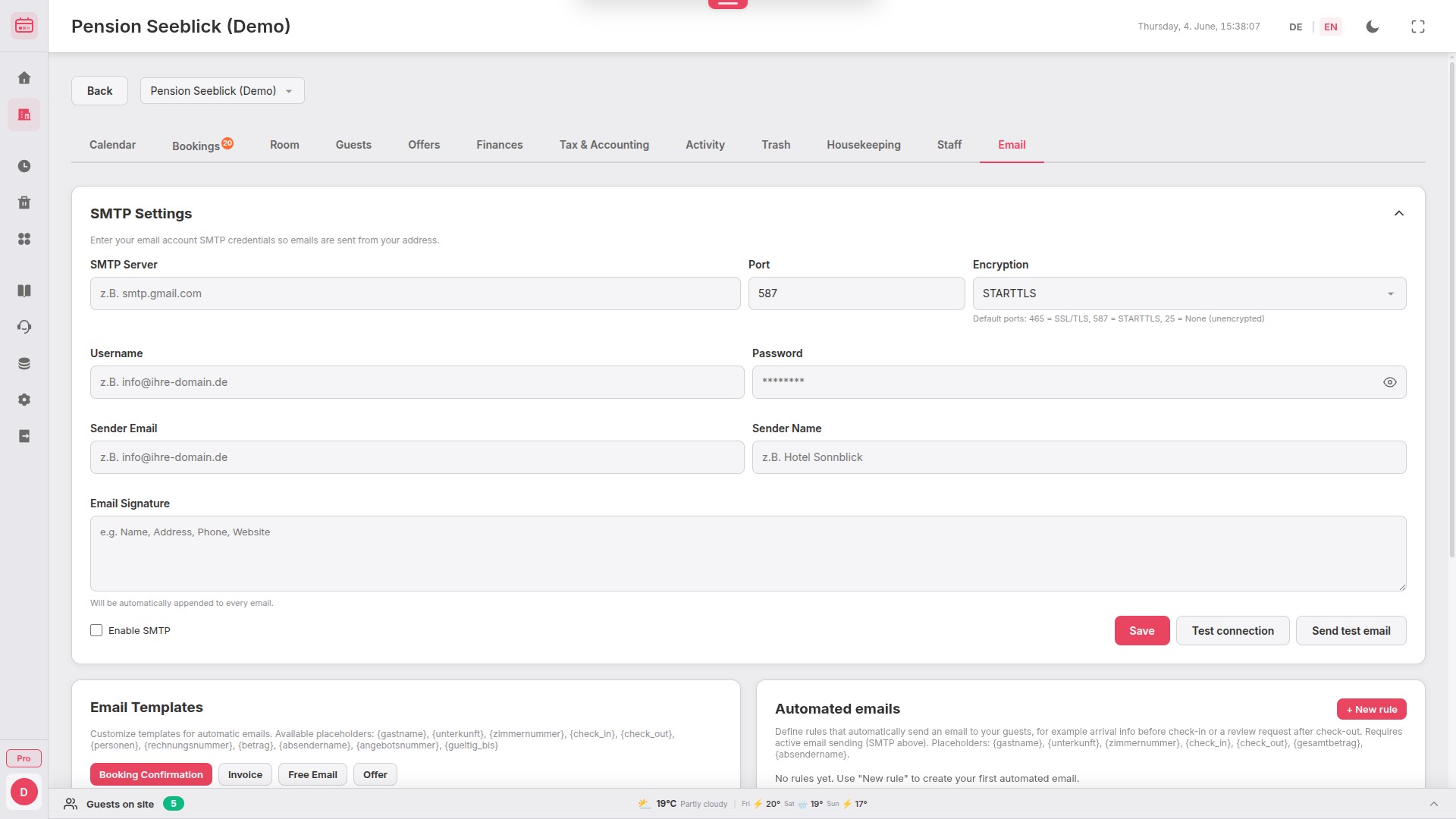Enter fullscreen with the expand icon
Screen dimensions: 1456x819
(1418, 27)
